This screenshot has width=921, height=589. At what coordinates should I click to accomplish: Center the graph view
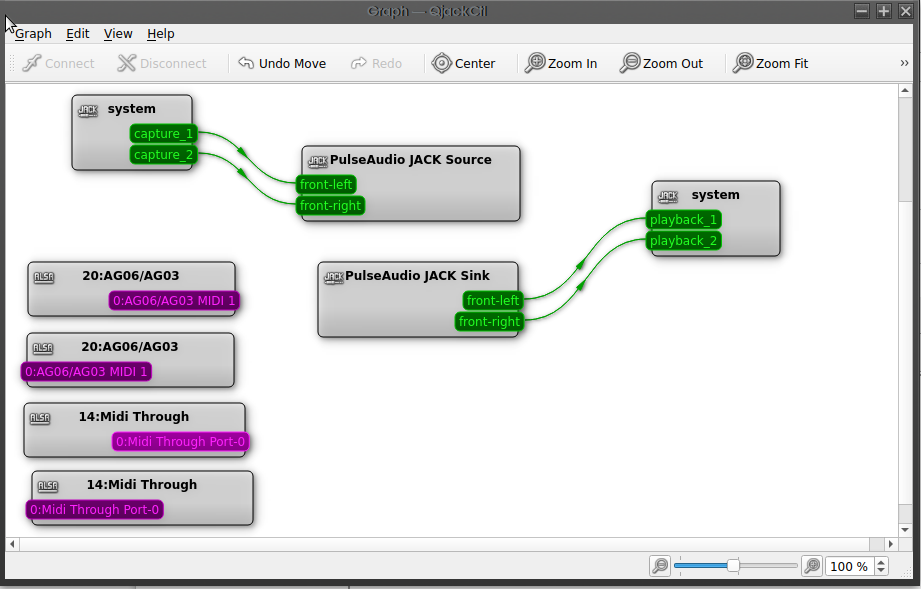pos(463,63)
